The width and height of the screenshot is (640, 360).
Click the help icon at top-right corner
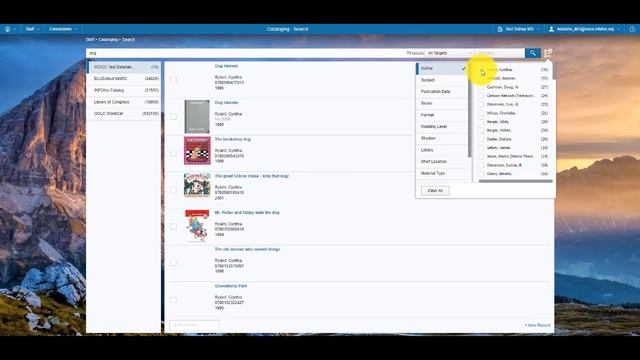click(632, 29)
